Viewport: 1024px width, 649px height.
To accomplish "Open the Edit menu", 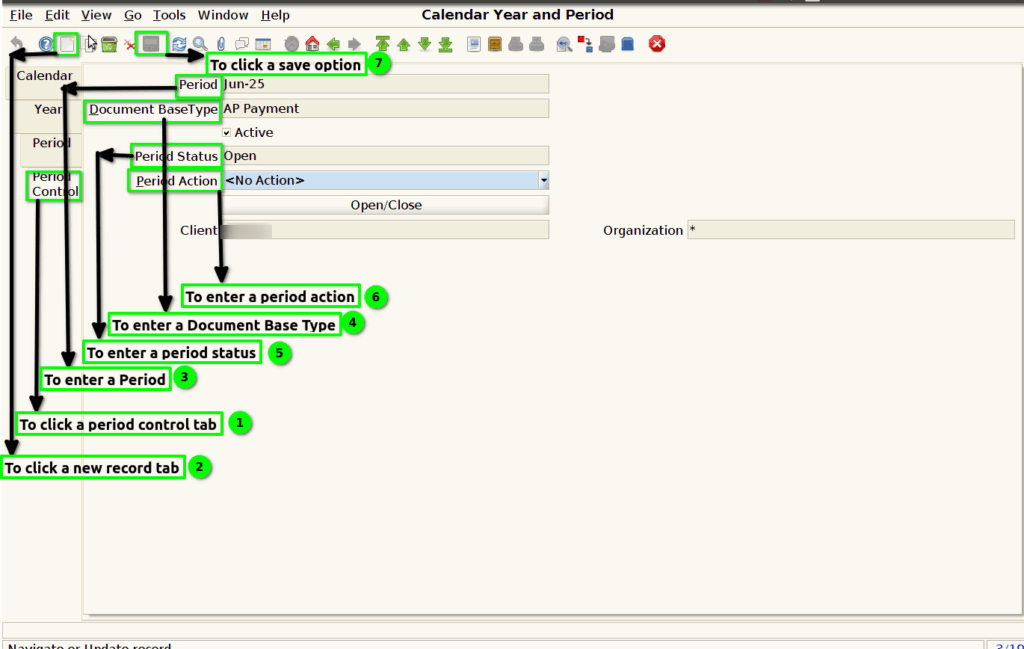I will point(57,14).
